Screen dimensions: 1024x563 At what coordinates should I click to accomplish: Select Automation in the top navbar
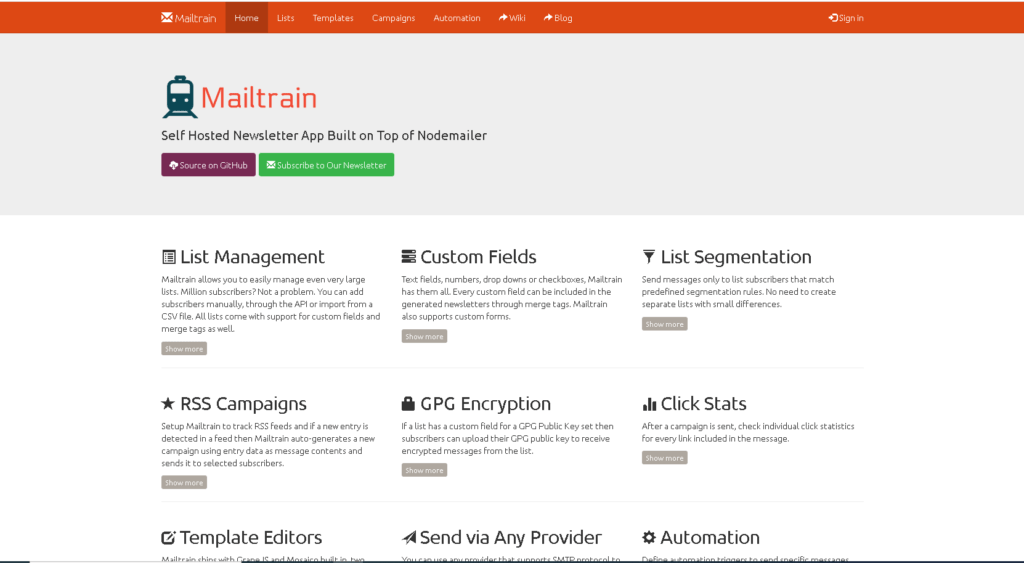coord(456,18)
